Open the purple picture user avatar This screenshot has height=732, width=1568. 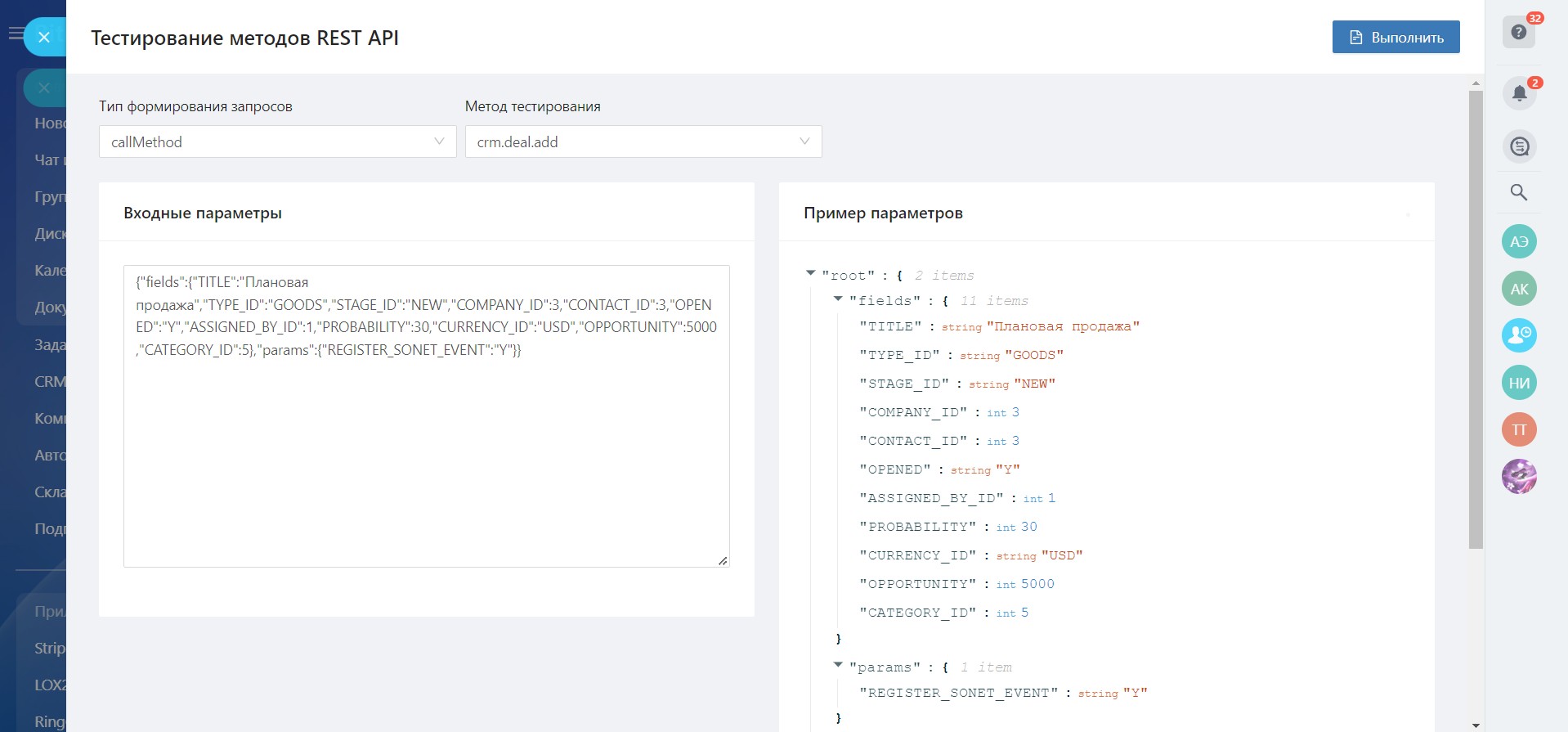click(1519, 476)
